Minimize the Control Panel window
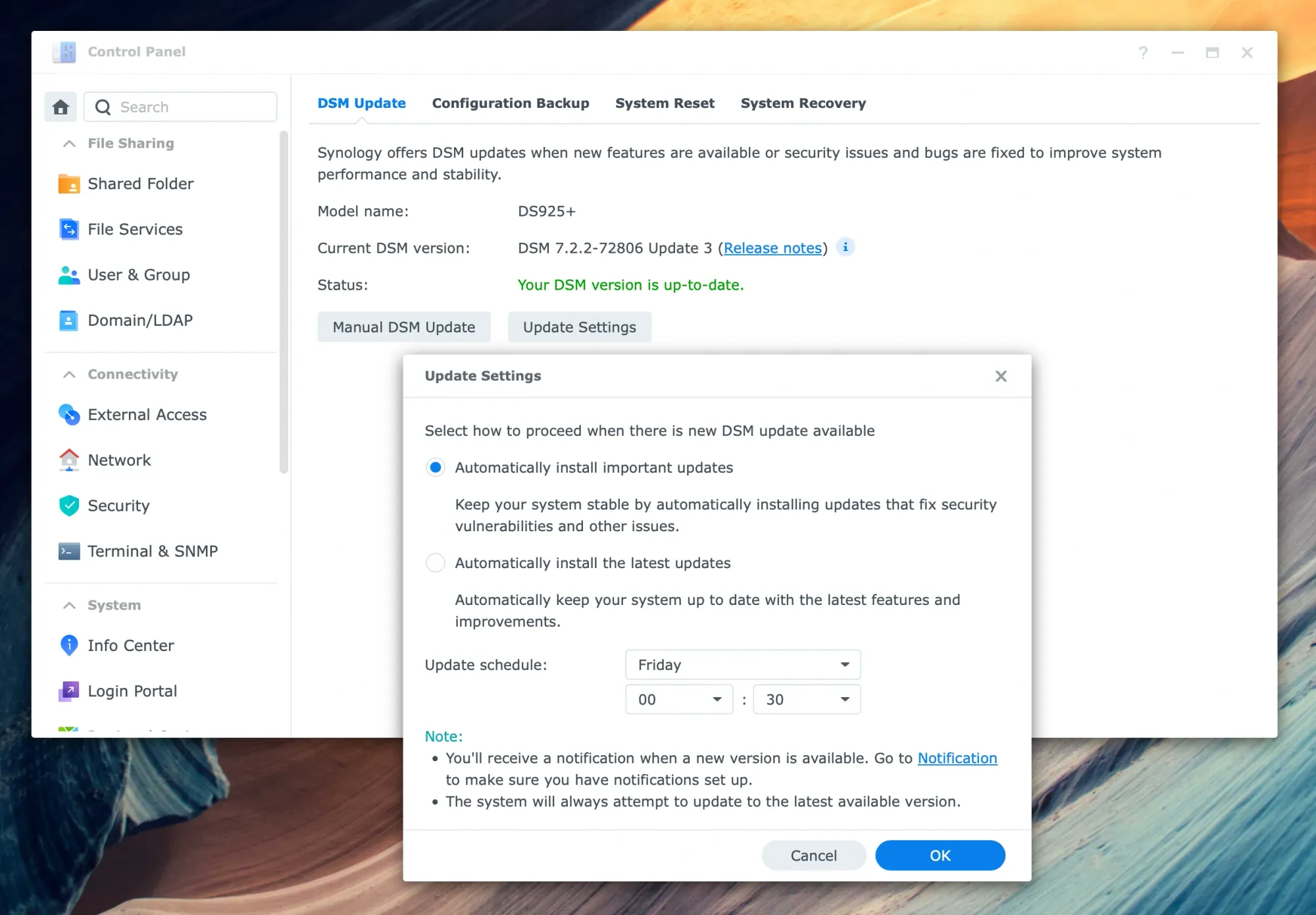1316x915 pixels. pyautogui.click(x=1178, y=52)
